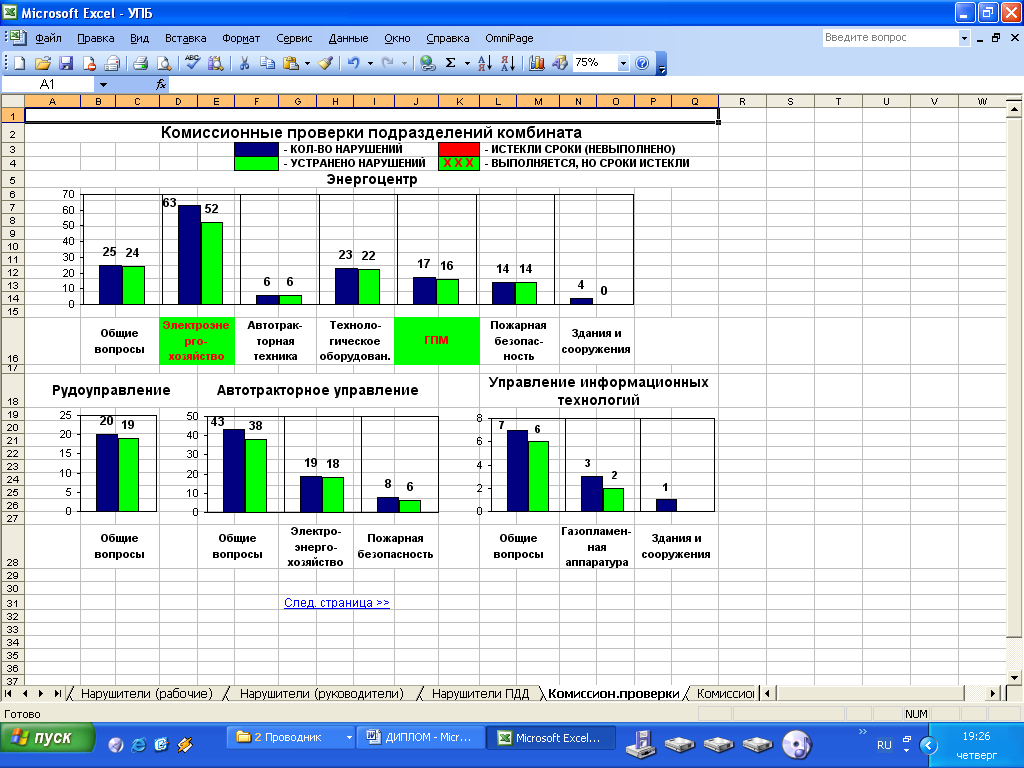Follow the След. страница >> link

(x=336, y=603)
